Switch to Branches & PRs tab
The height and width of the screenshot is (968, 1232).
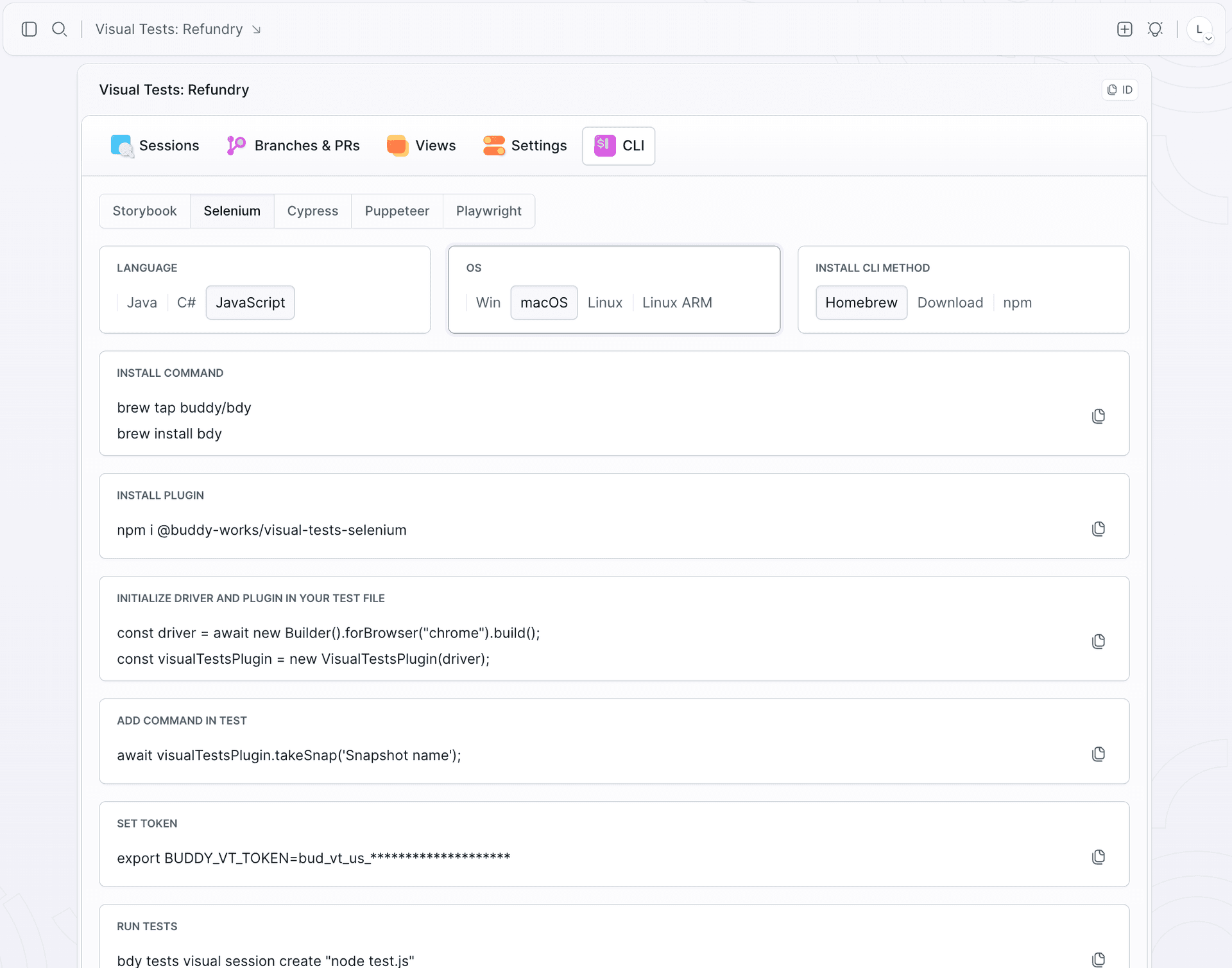[293, 146]
